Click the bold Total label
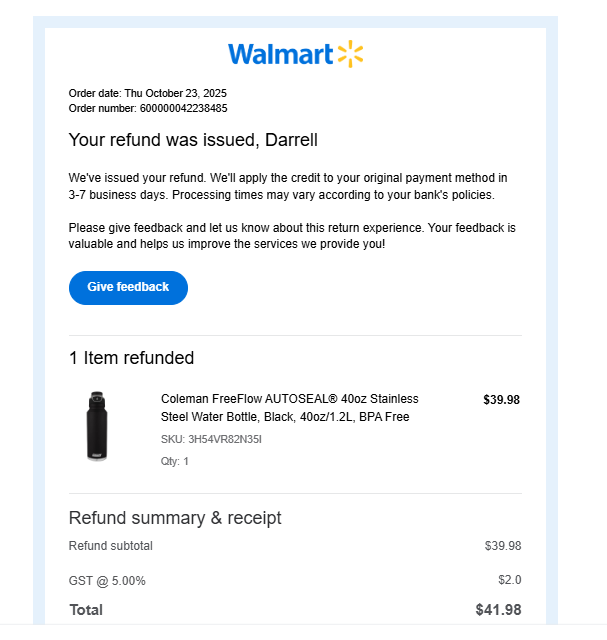 coord(86,610)
